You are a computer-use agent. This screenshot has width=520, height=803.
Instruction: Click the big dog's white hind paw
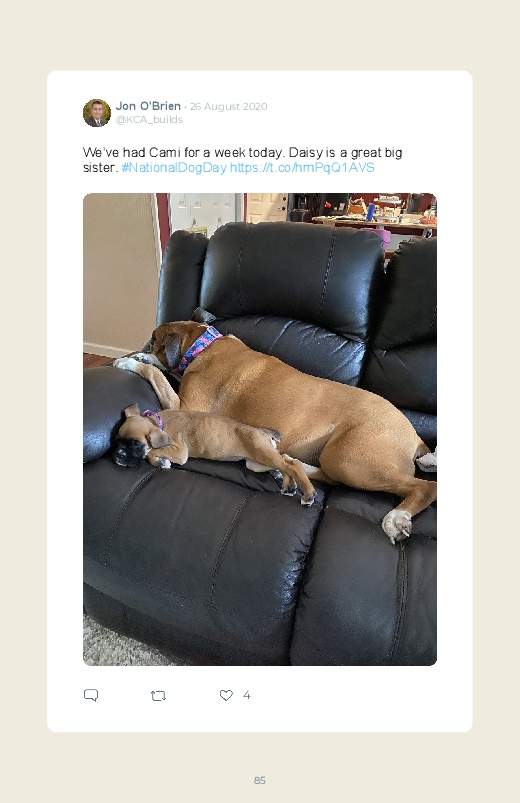(397, 526)
